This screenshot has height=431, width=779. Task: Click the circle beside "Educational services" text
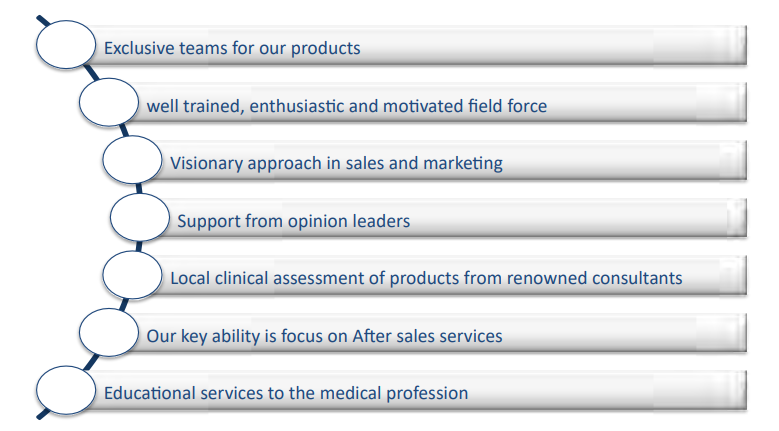coord(69,392)
